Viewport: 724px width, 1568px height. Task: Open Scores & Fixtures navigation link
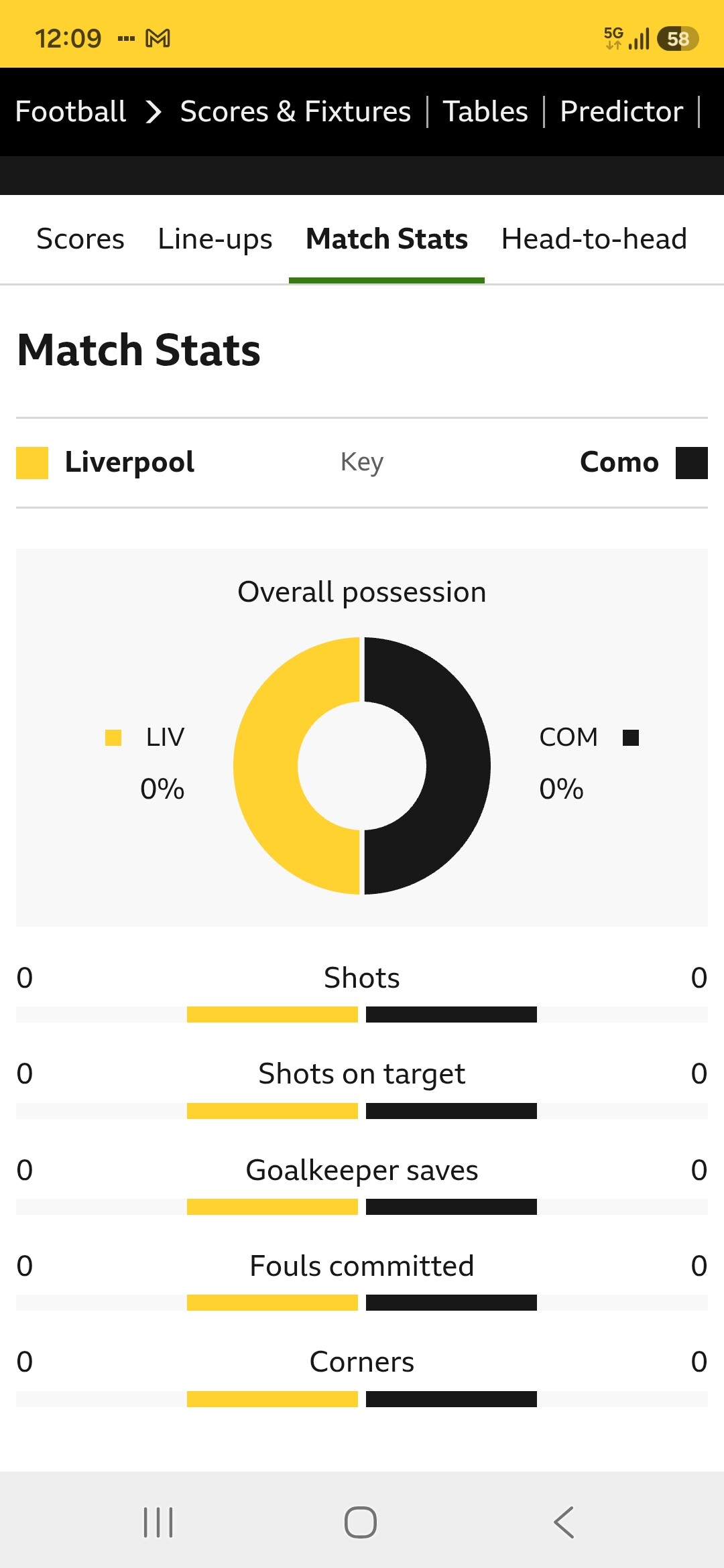(296, 111)
